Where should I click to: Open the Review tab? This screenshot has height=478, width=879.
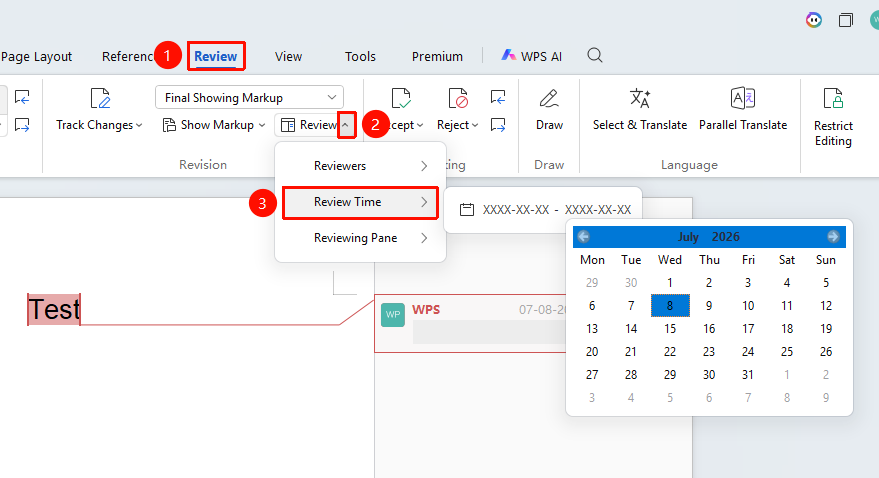(x=216, y=56)
